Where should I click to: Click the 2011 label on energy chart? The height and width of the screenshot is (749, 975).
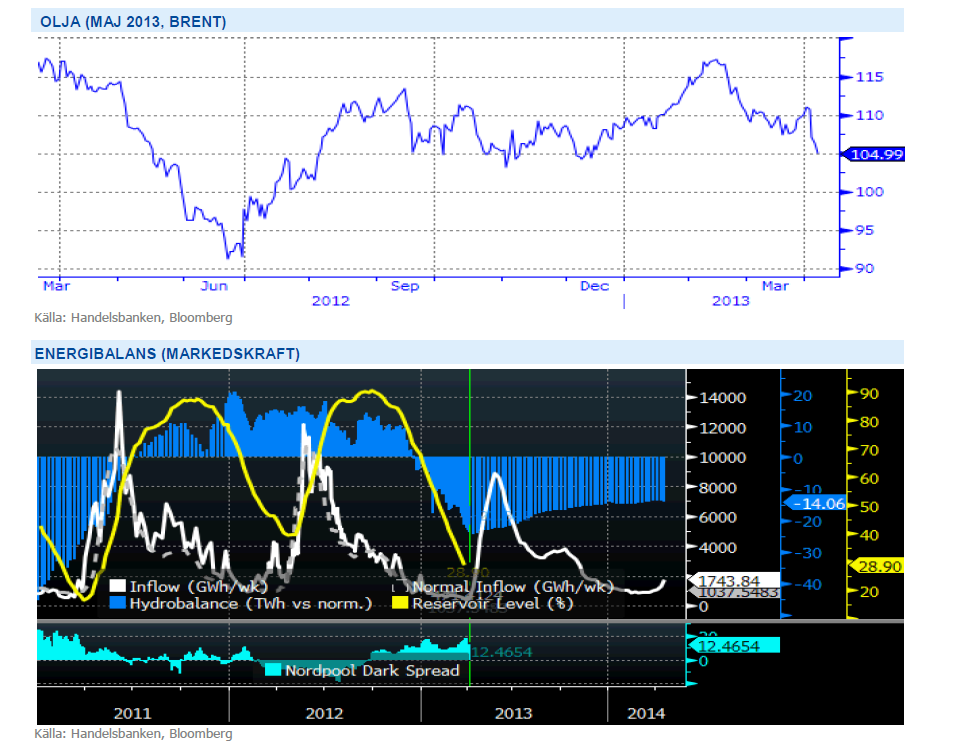pyautogui.click(x=132, y=713)
